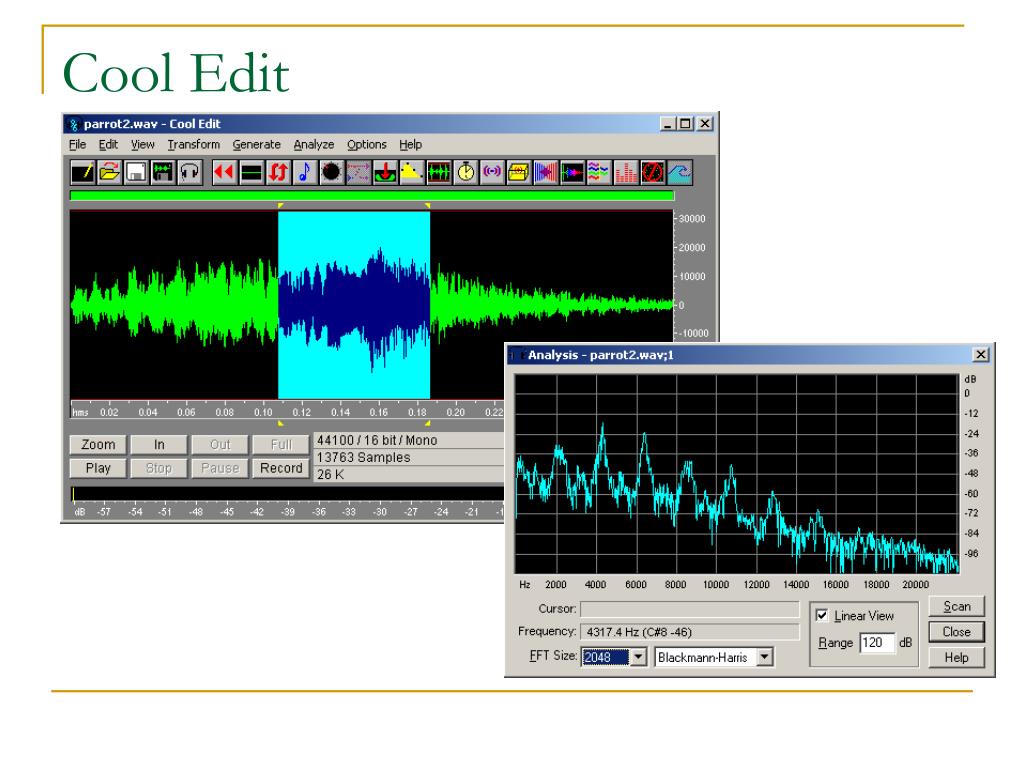Image resolution: width=1024 pixels, height=768 pixels.
Task: Click the colored spike Filter icon
Action: click(572, 172)
